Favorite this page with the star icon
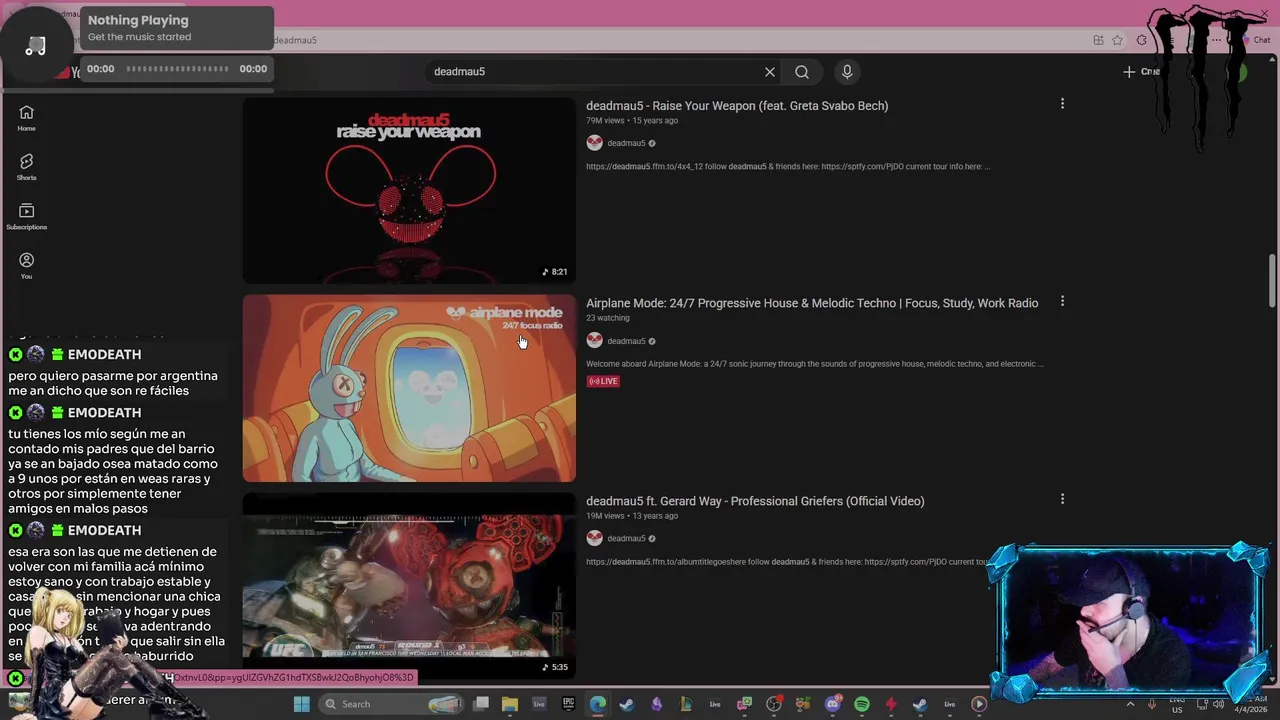This screenshot has height=720, width=1280. (x=1117, y=40)
